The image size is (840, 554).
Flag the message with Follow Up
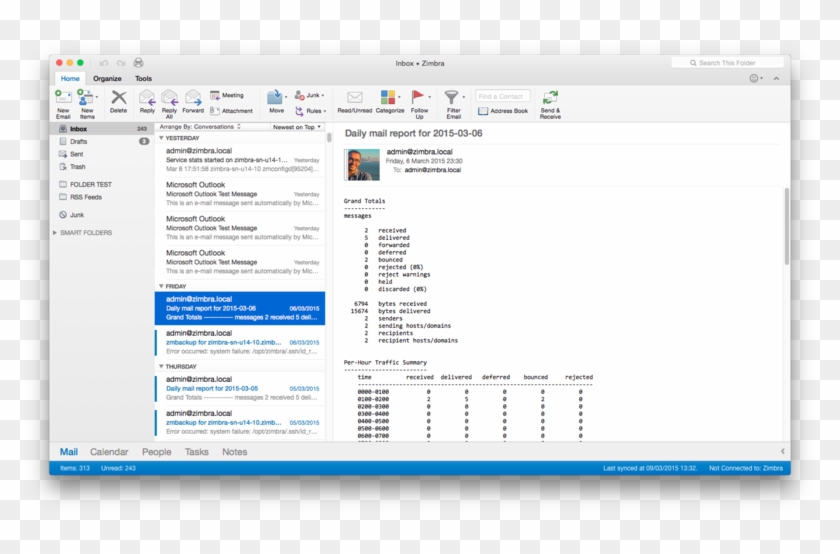[419, 104]
